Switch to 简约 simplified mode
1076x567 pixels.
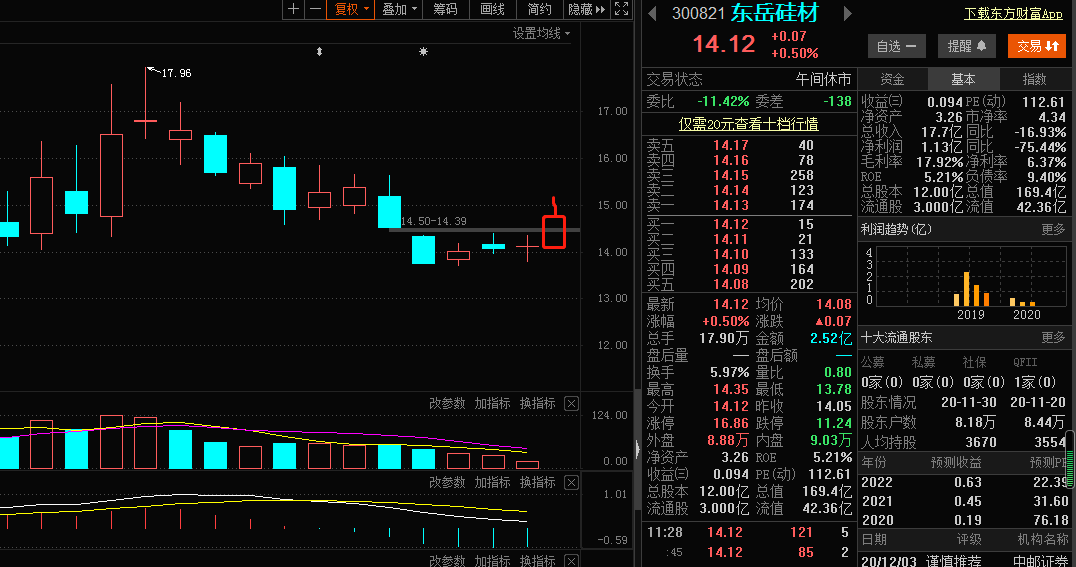539,9
